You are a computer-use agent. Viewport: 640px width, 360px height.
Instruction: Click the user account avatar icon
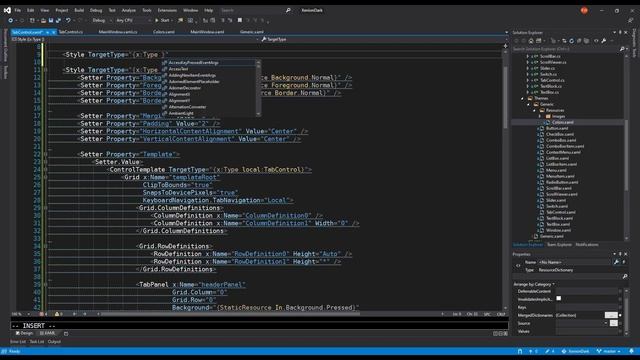584,11
